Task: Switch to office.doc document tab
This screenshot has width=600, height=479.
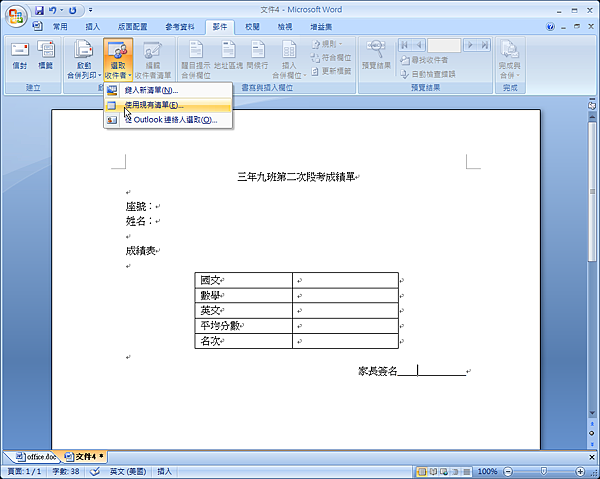Action: (x=36, y=456)
